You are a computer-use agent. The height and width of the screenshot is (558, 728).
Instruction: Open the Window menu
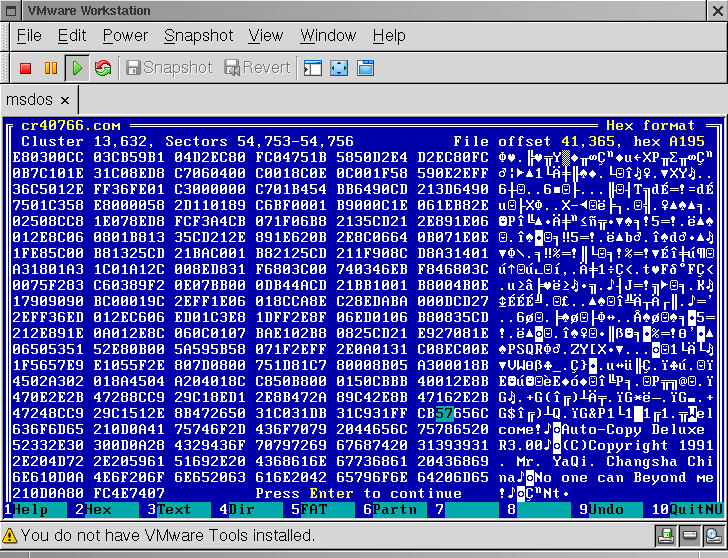click(328, 36)
